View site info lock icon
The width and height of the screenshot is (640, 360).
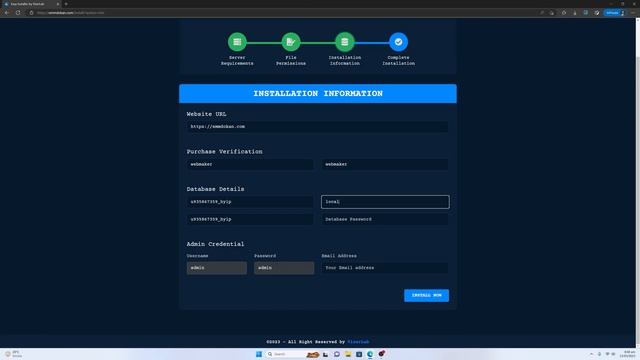coord(31,13)
